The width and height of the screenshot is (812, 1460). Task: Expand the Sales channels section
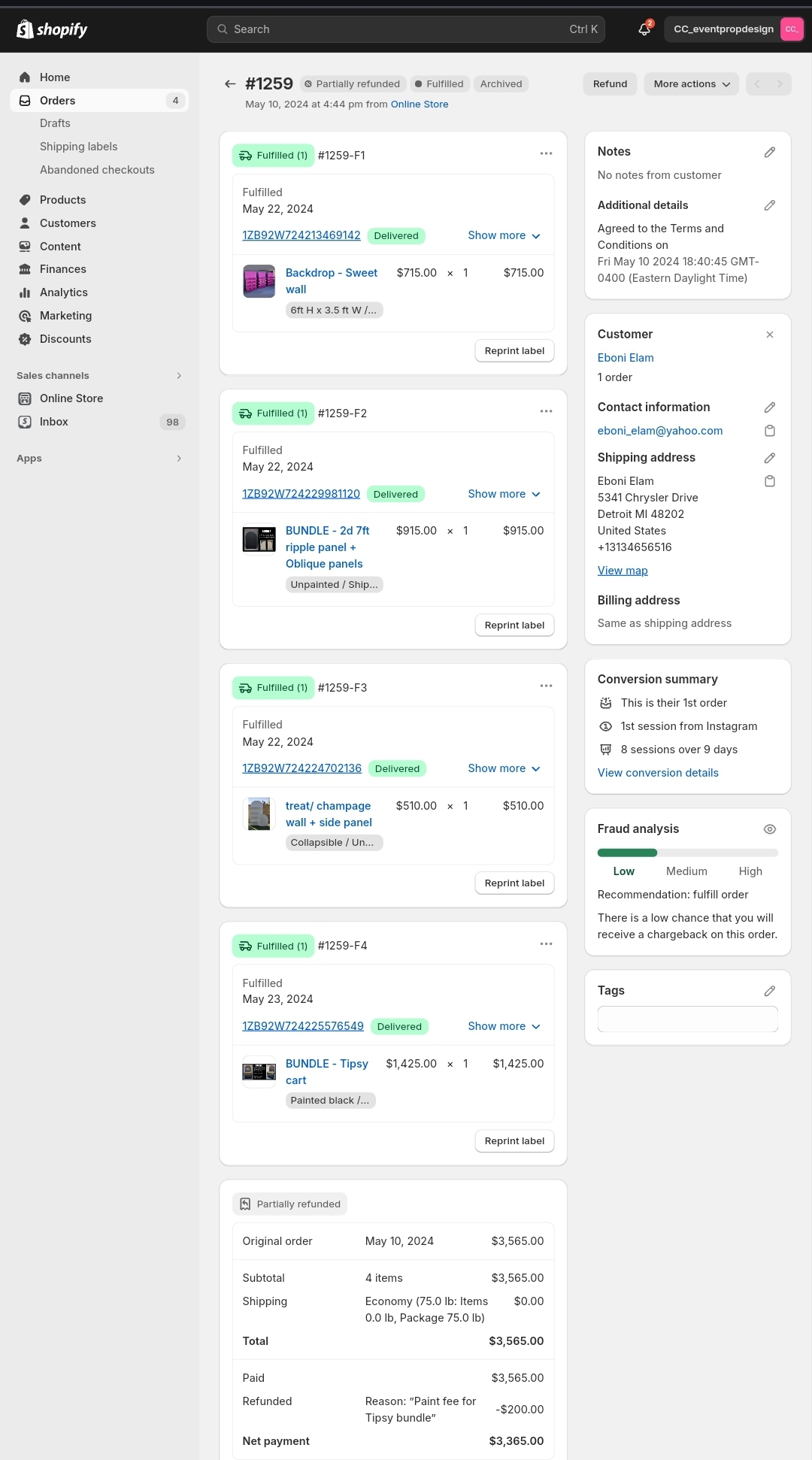pyautogui.click(x=99, y=376)
